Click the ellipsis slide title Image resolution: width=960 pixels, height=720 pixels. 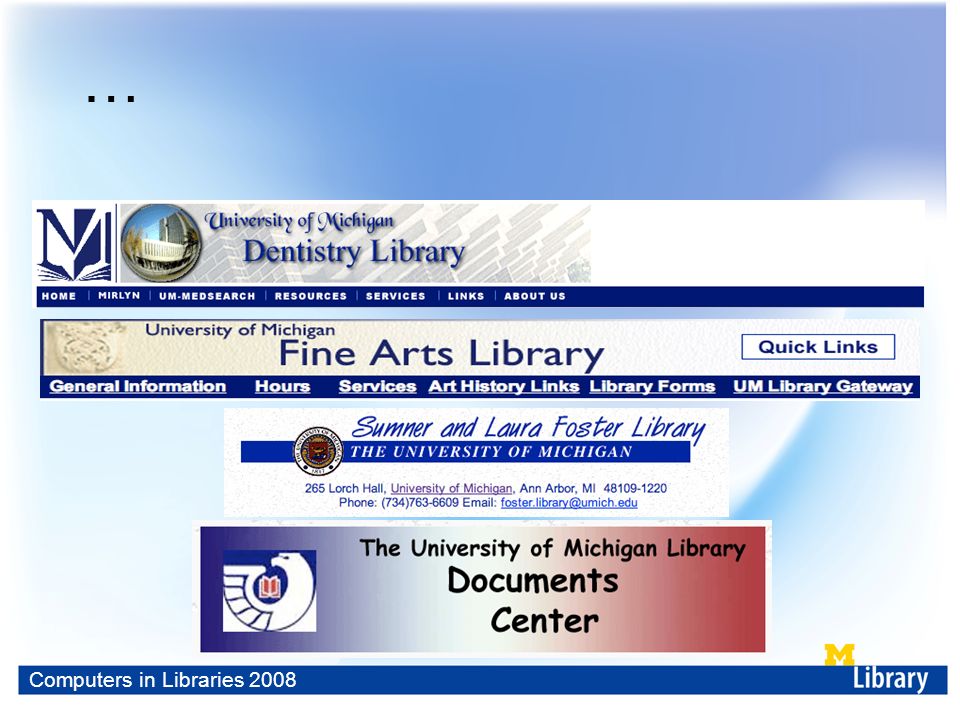click(x=111, y=98)
